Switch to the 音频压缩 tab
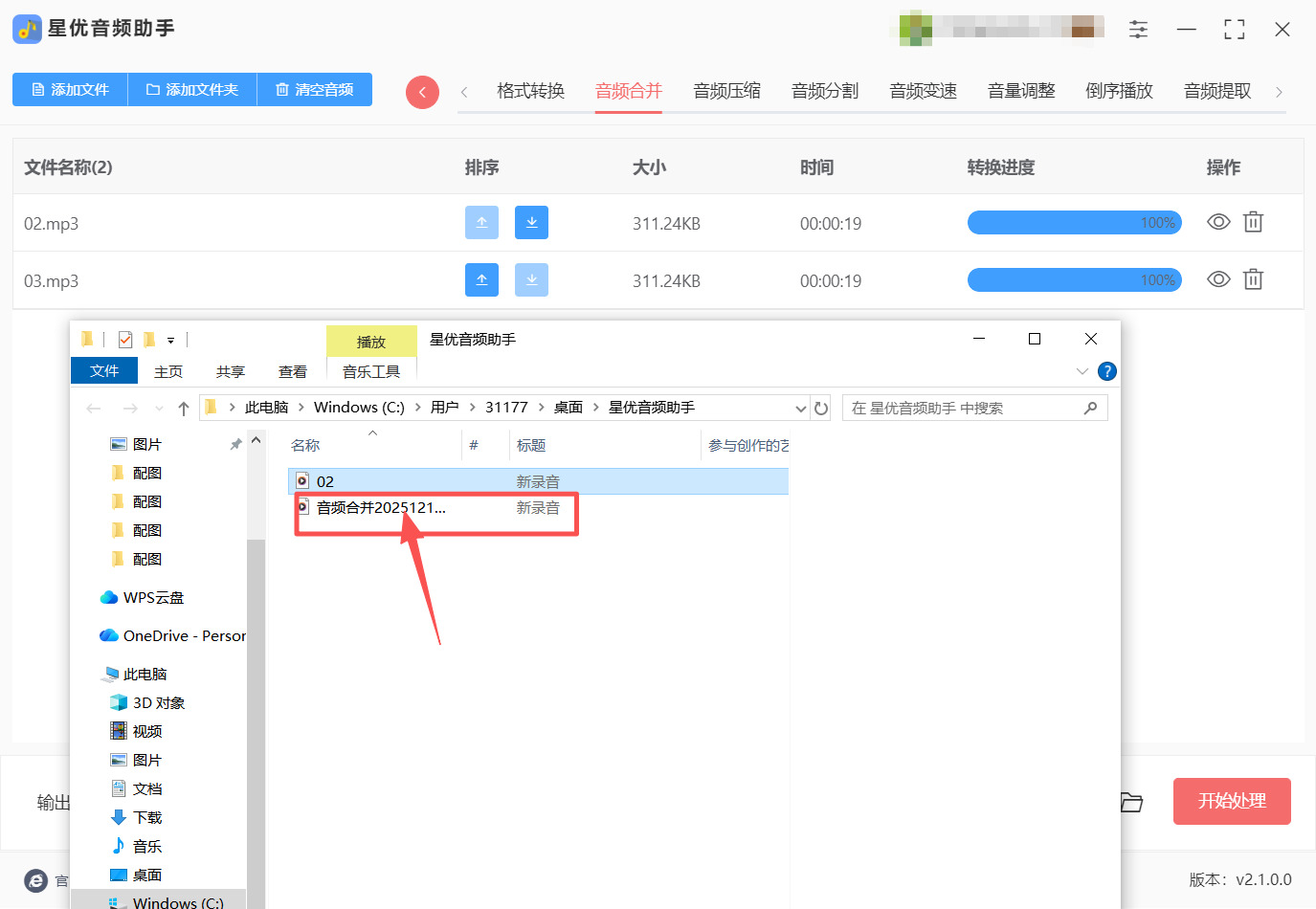This screenshot has height=909, width=1316. tap(727, 91)
